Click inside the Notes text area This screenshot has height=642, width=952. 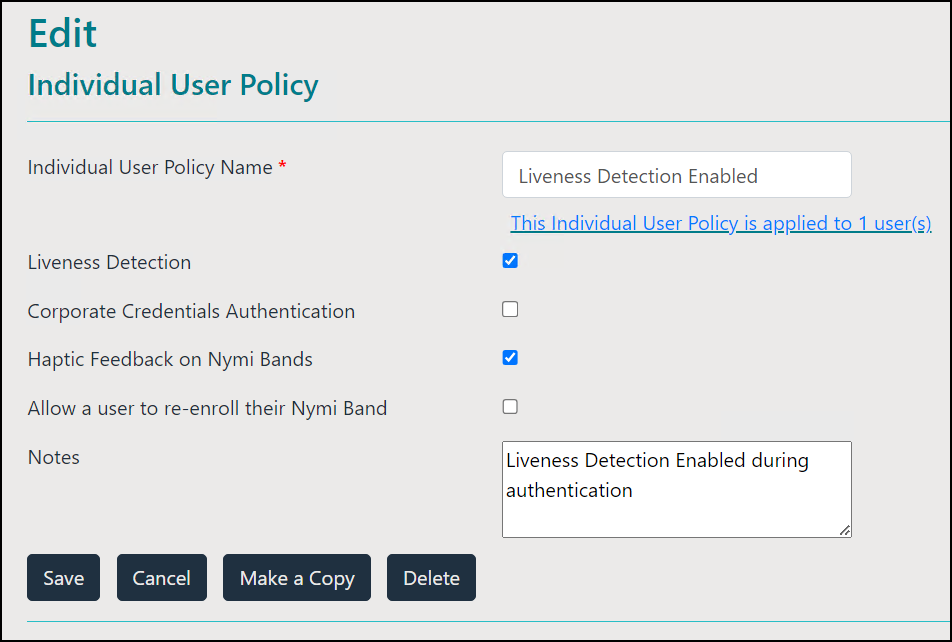click(x=676, y=490)
